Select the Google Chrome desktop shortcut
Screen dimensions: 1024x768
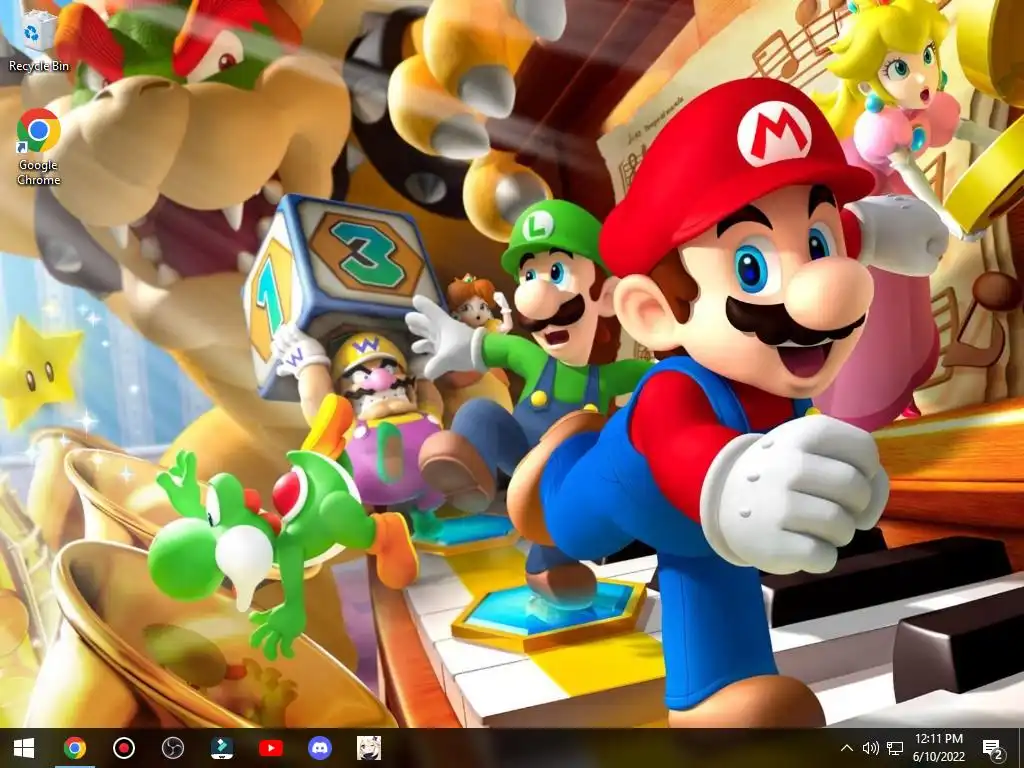(x=39, y=147)
